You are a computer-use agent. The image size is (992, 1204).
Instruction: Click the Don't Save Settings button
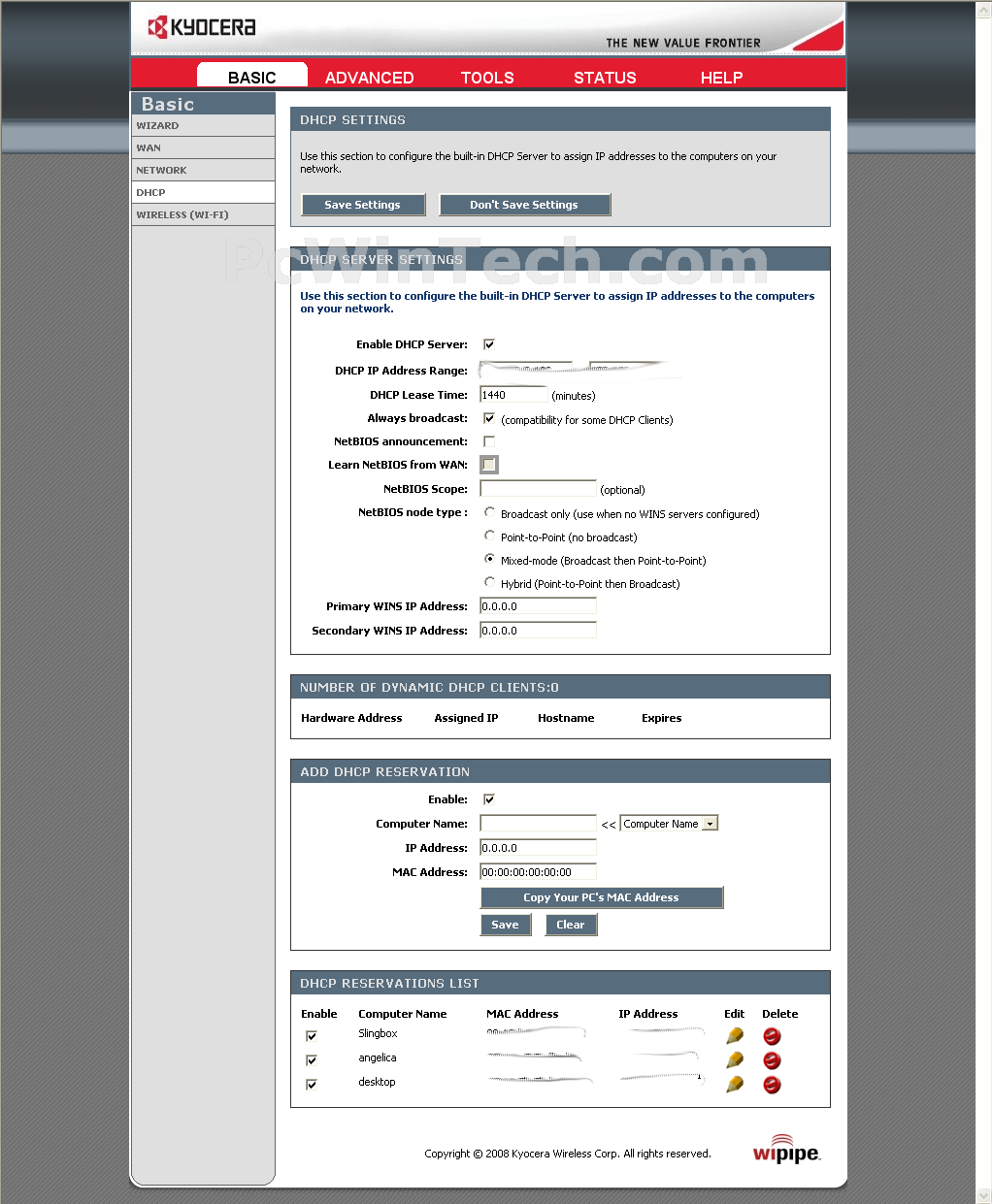click(524, 205)
